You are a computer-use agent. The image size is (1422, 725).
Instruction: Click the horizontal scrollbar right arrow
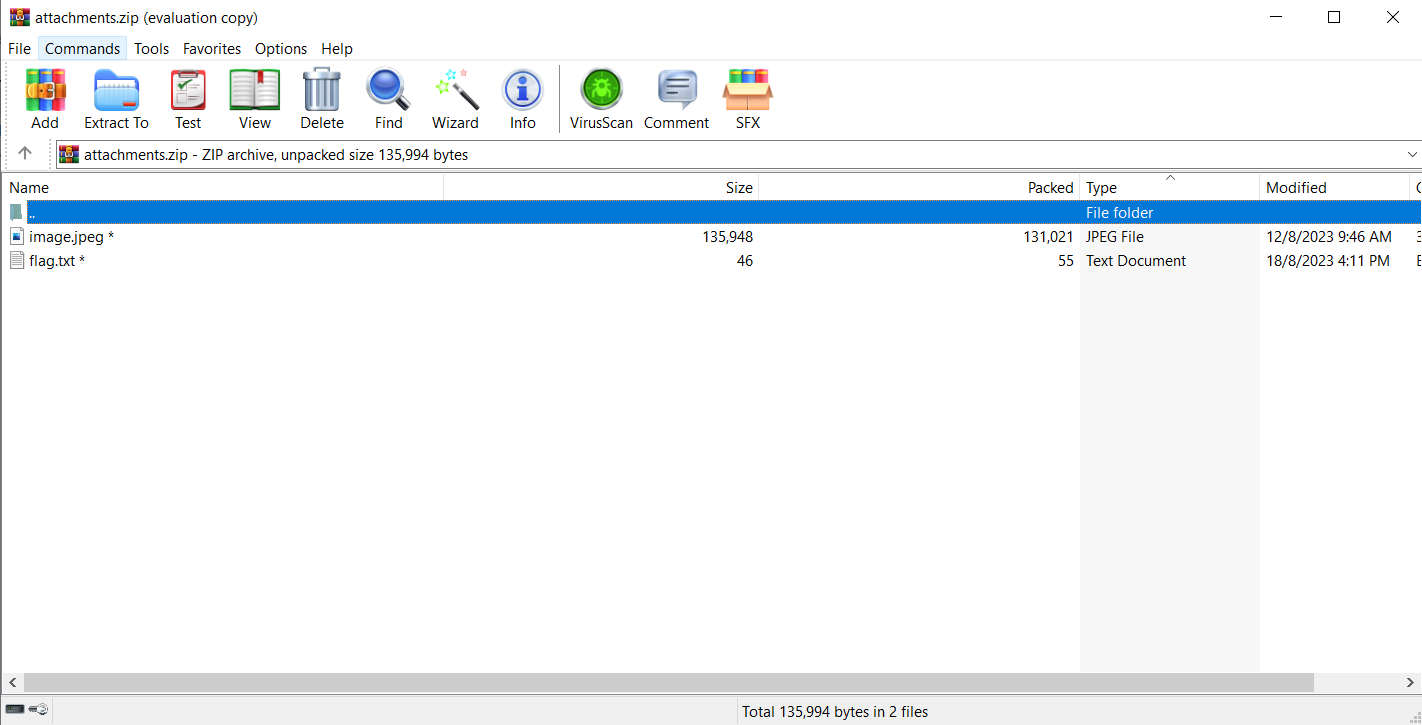pyautogui.click(x=1412, y=682)
